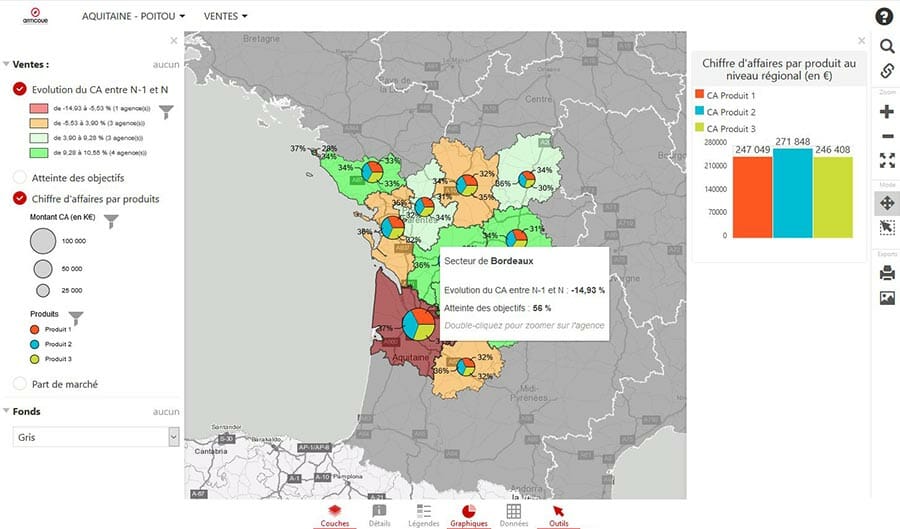Zoom out with the minus icon
This screenshot has width=900, height=529.
(x=886, y=136)
